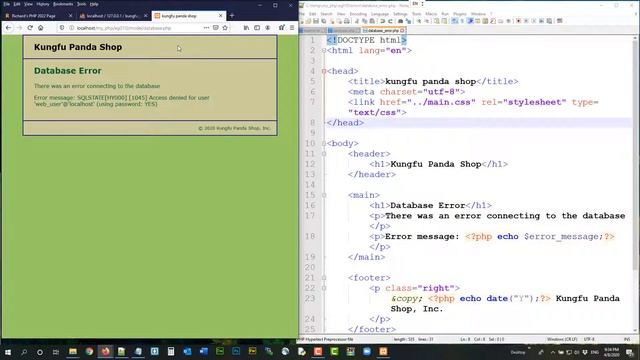The height and width of the screenshot is (360, 640).
Task: Collapse the footer fold marker on line 21
Action: (x=324, y=278)
